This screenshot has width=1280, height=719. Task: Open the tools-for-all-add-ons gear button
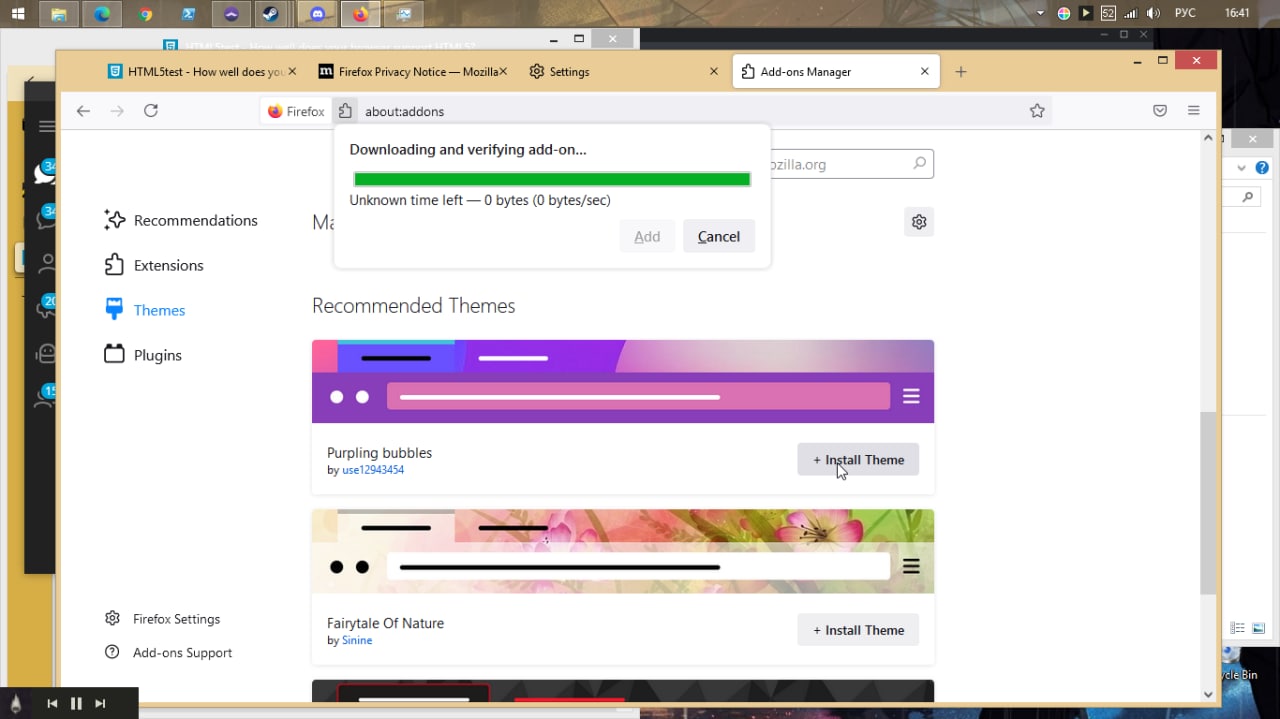tap(919, 222)
